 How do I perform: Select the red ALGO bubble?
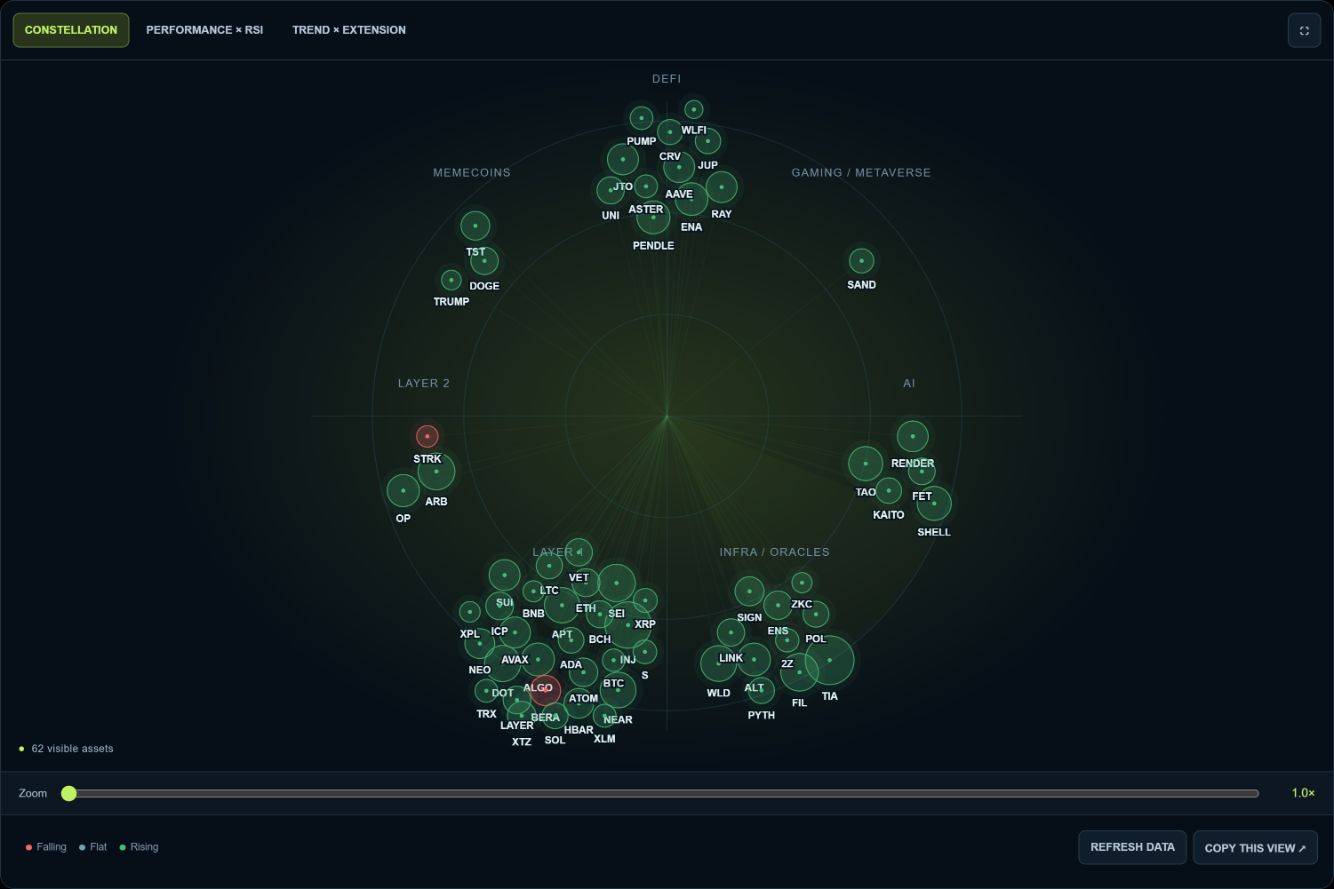click(545, 690)
